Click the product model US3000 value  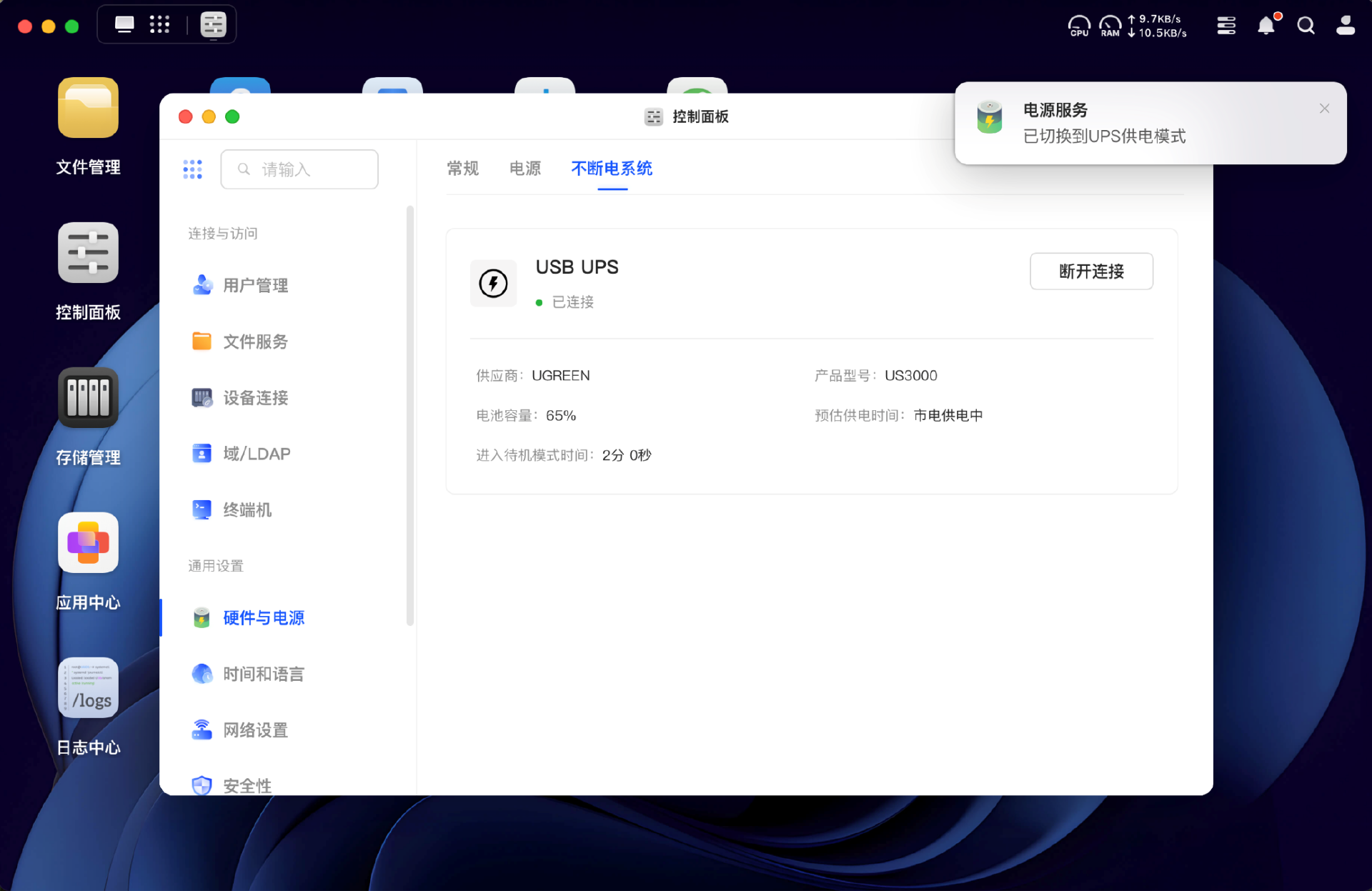click(911, 376)
